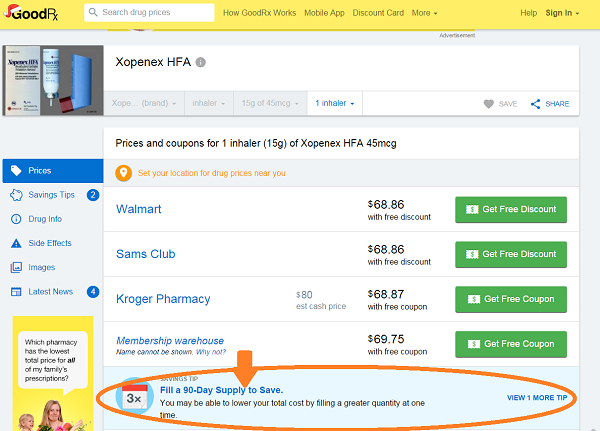The width and height of the screenshot is (600, 431).
Task: Click the 'Why not?' link
Action: (x=211, y=352)
